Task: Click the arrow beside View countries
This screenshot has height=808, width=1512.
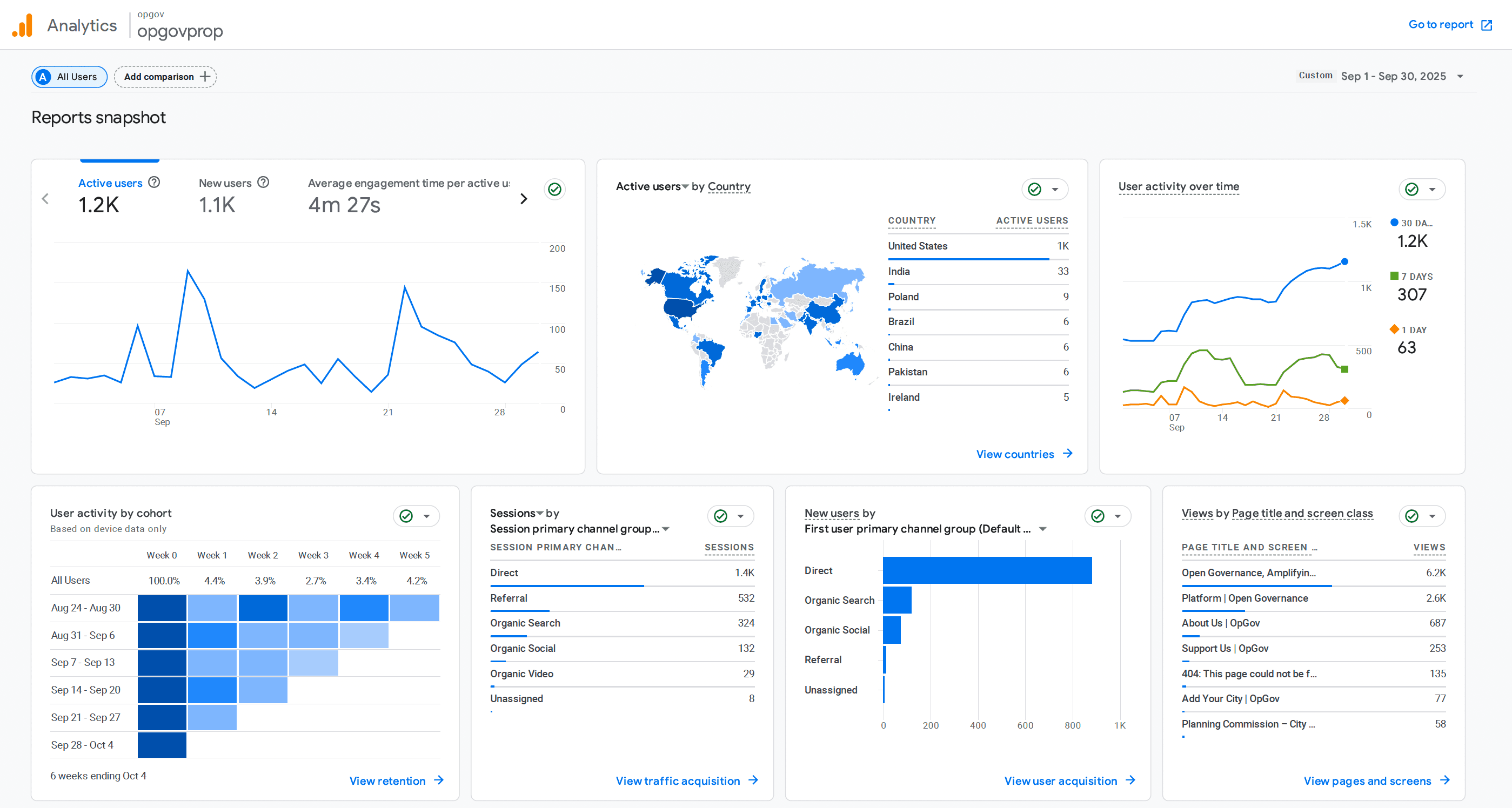Action: click(x=1068, y=454)
